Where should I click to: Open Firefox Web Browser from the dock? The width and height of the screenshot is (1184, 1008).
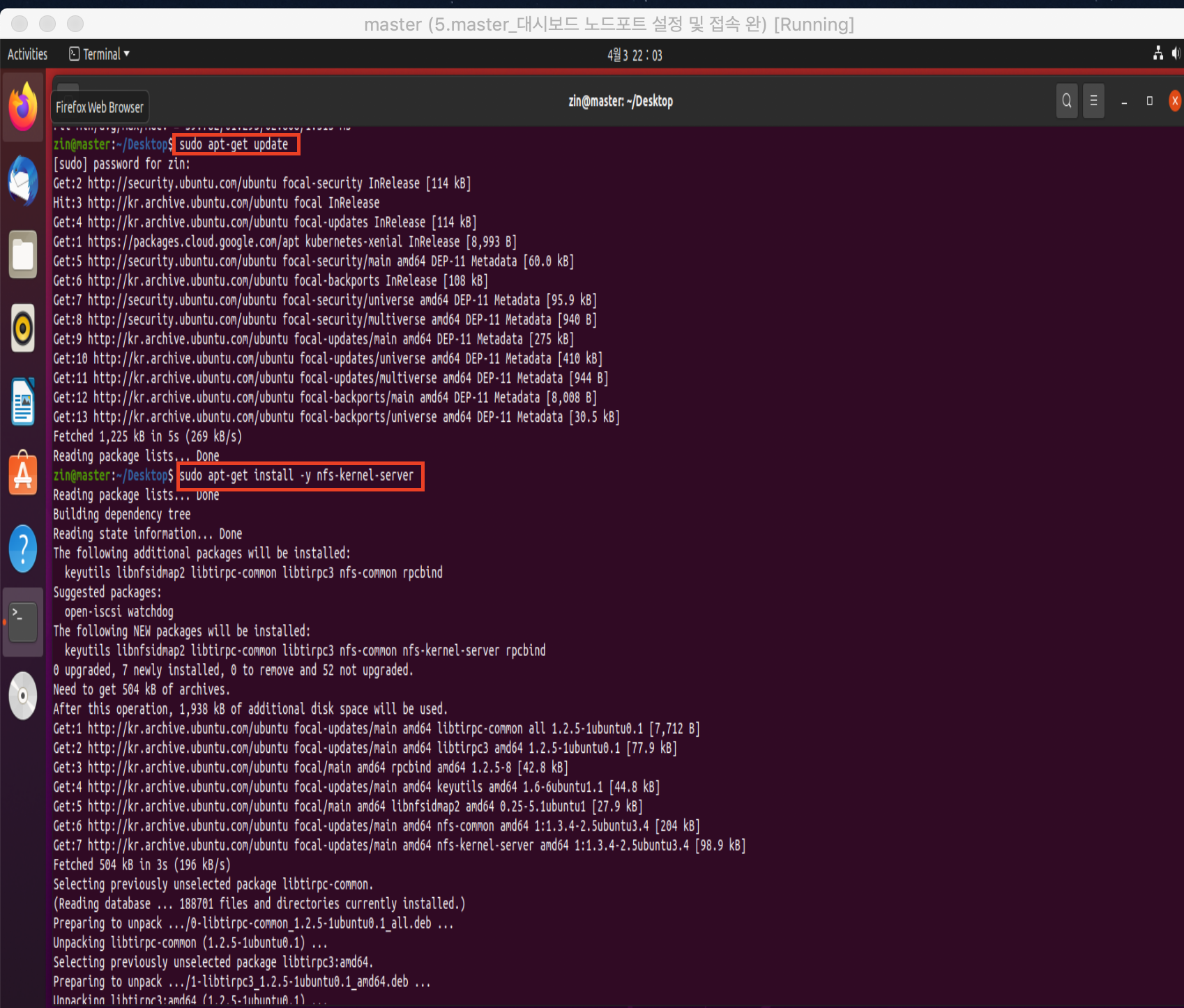23,107
